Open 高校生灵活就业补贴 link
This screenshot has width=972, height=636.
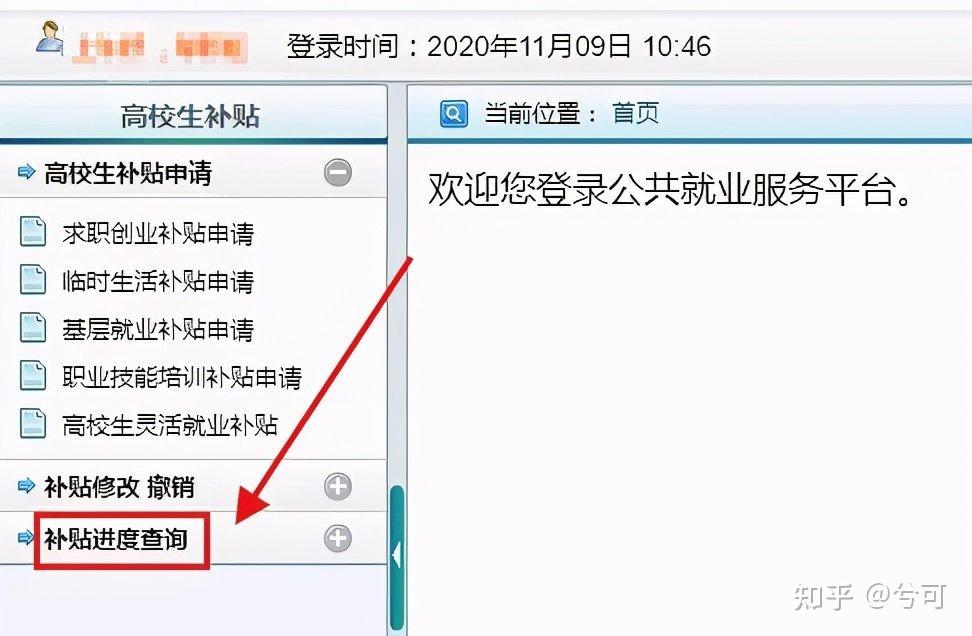(x=170, y=425)
